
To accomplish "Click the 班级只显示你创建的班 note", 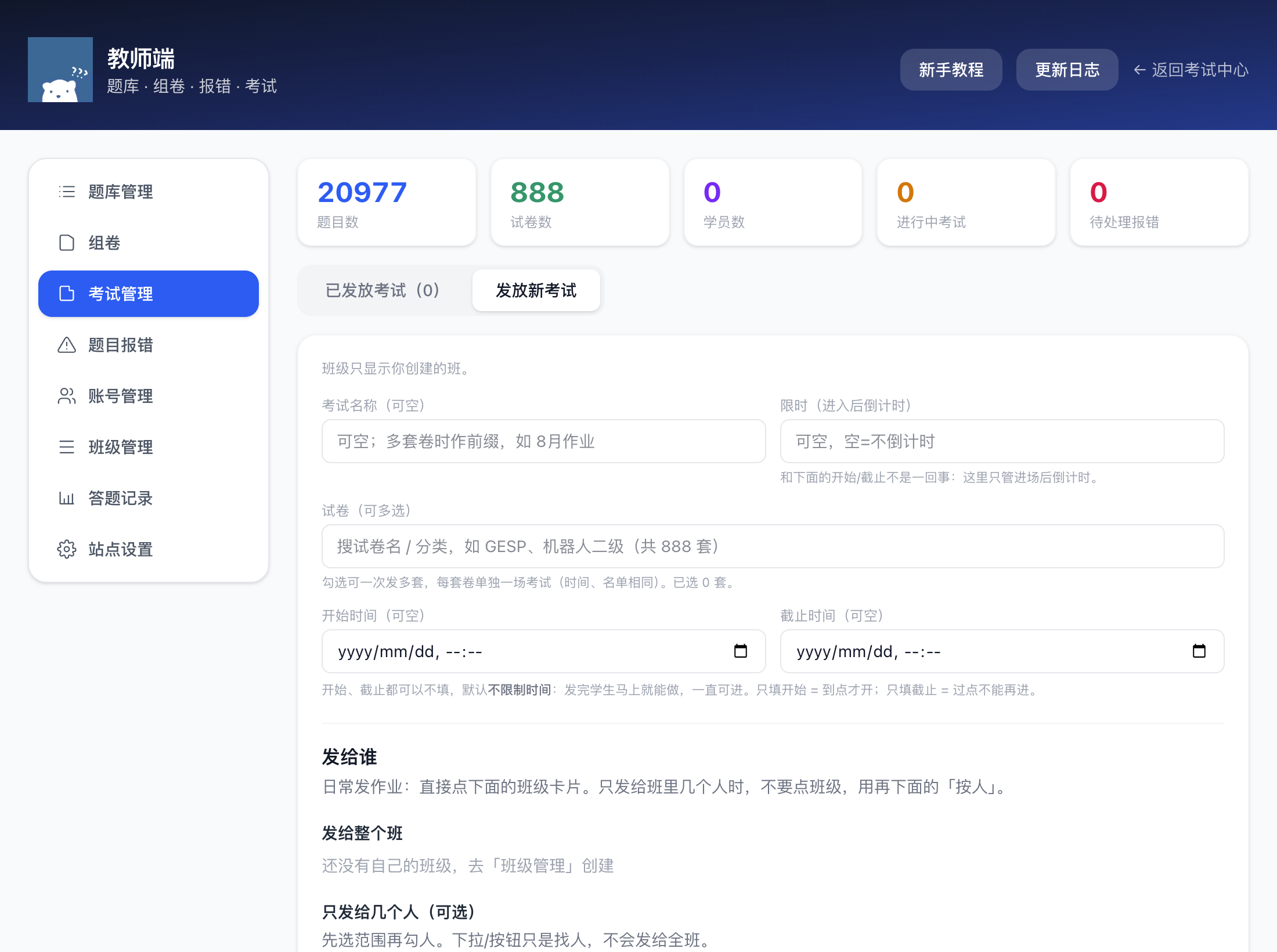I will point(396,369).
